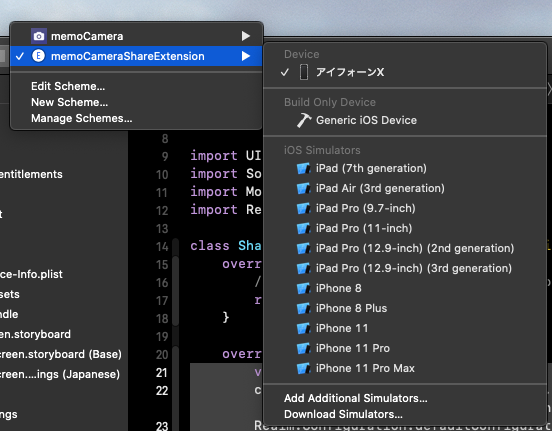Click simulator icon beside iPad Air (3rd generation)

303,188
